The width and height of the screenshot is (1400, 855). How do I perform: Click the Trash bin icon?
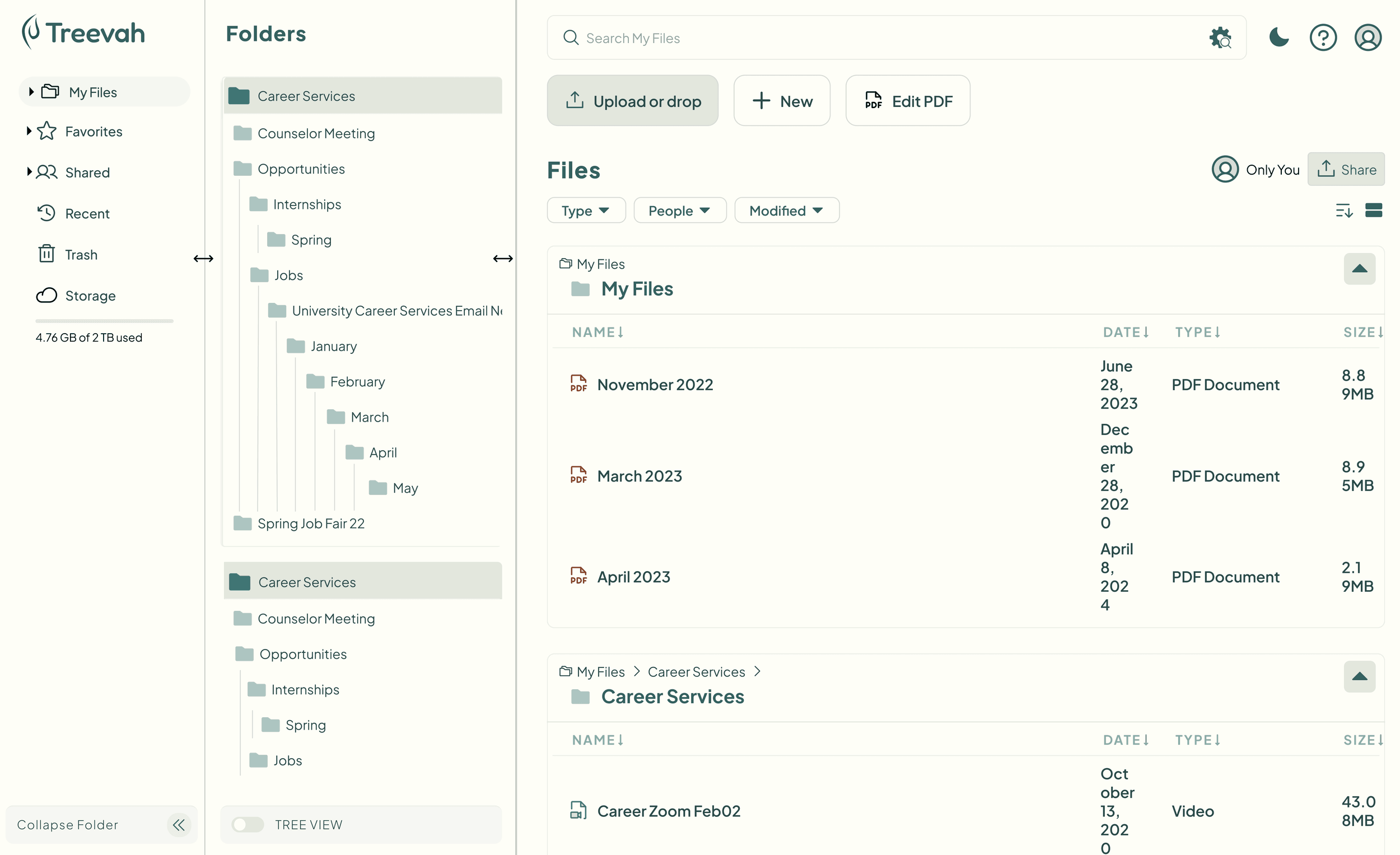coord(46,254)
